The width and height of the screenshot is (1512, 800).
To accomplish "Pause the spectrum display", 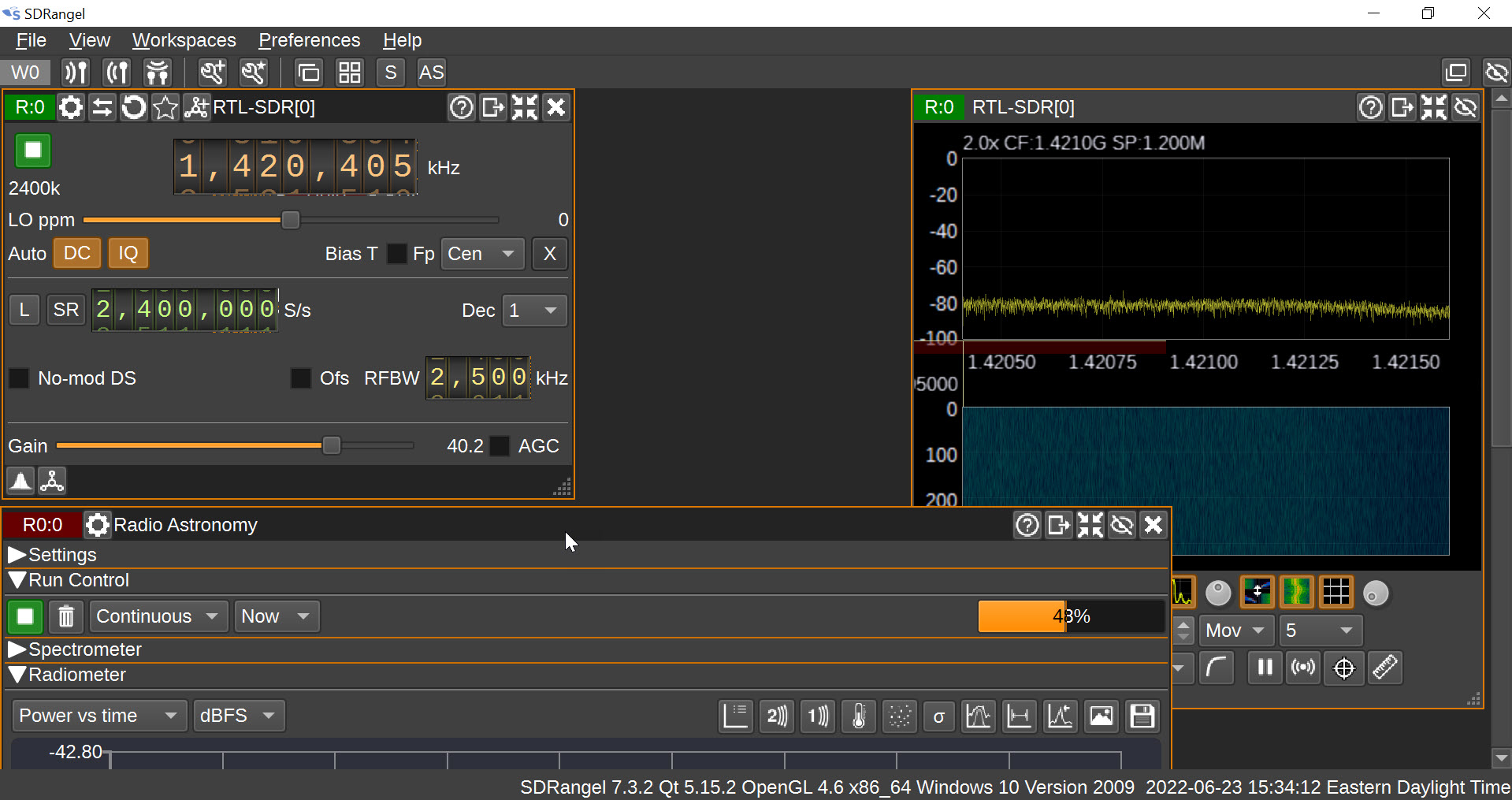I will [1265, 668].
